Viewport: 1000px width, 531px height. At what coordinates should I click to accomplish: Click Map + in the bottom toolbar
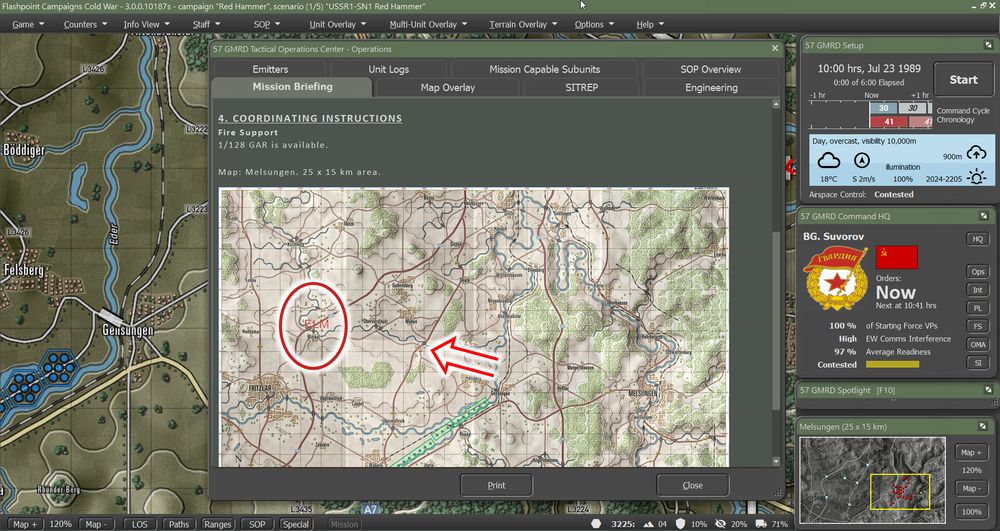pyautogui.click(x=26, y=524)
